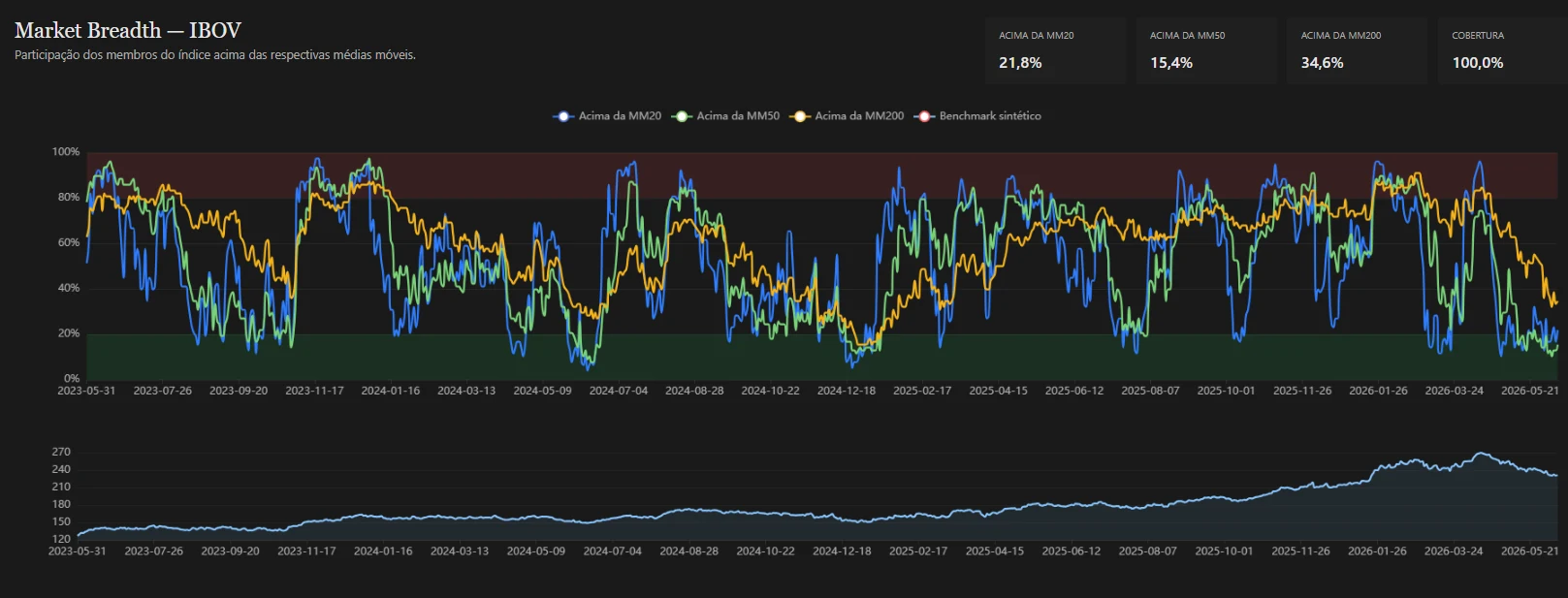The height and width of the screenshot is (598, 1568).
Task: Toggle the Acima da MM20 legend series
Action: [x=607, y=116]
